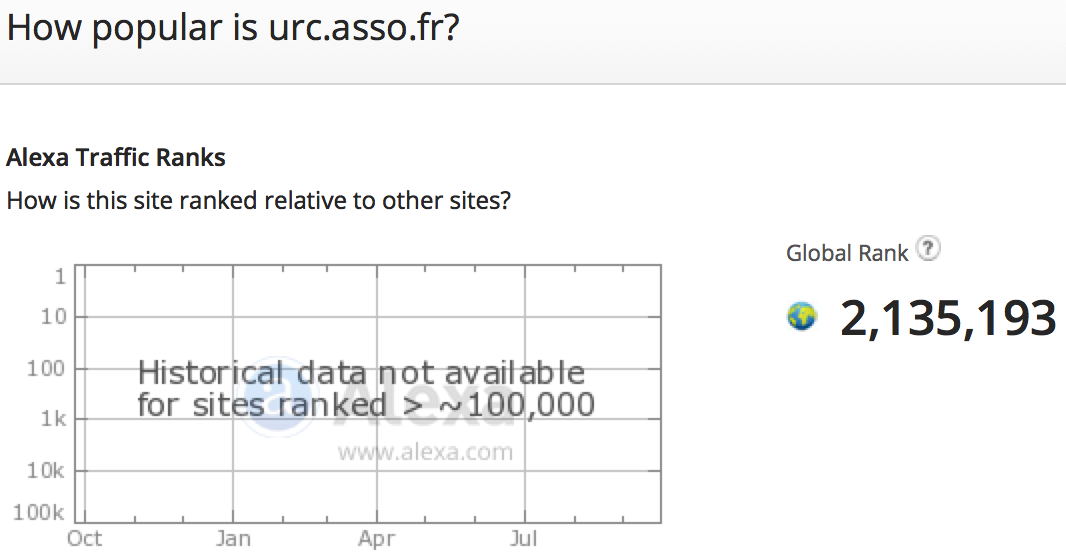This screenshot has height=560, width=1066.
Task: Click the 'Global Rank' label
Action: (847, 253)
